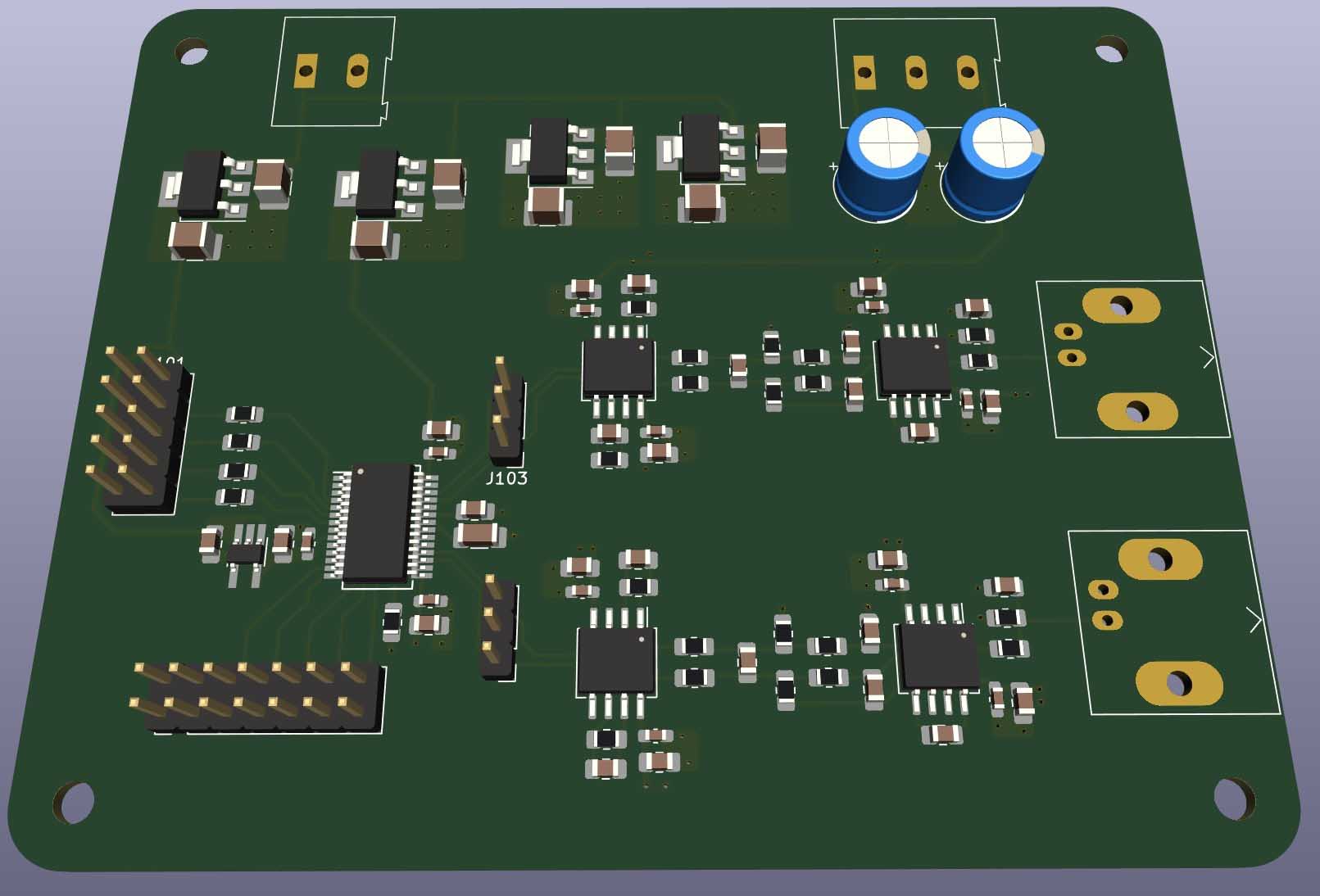Screen dimensions: 1320x896
Task: Click the bottom-left mounting hole
Action: [x=75, y=802]
